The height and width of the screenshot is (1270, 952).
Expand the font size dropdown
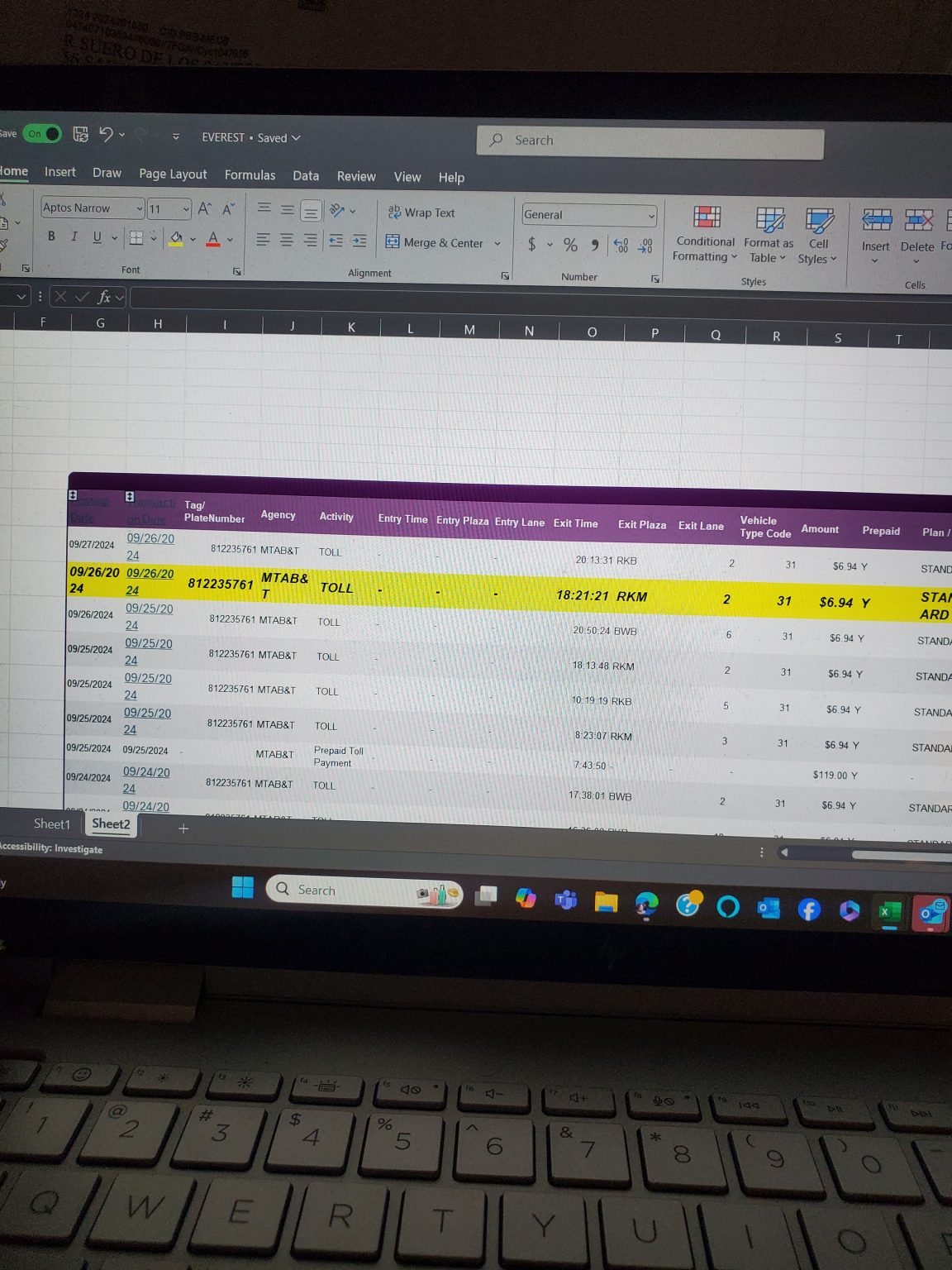(186, 209)
